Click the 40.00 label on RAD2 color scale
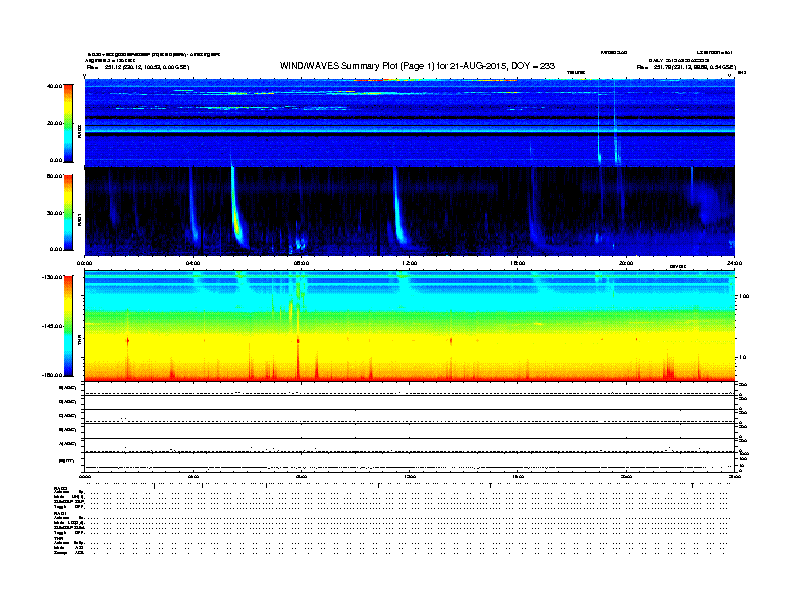Viewport: 792px width, 612px height. coord(55,86)
